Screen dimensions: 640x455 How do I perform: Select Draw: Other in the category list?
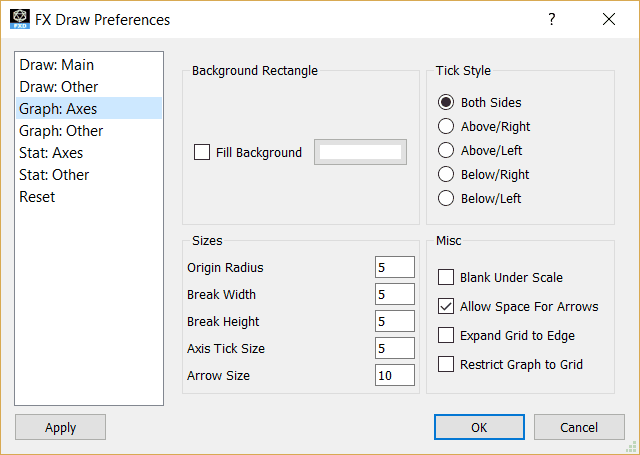click(x=89, y=87)
